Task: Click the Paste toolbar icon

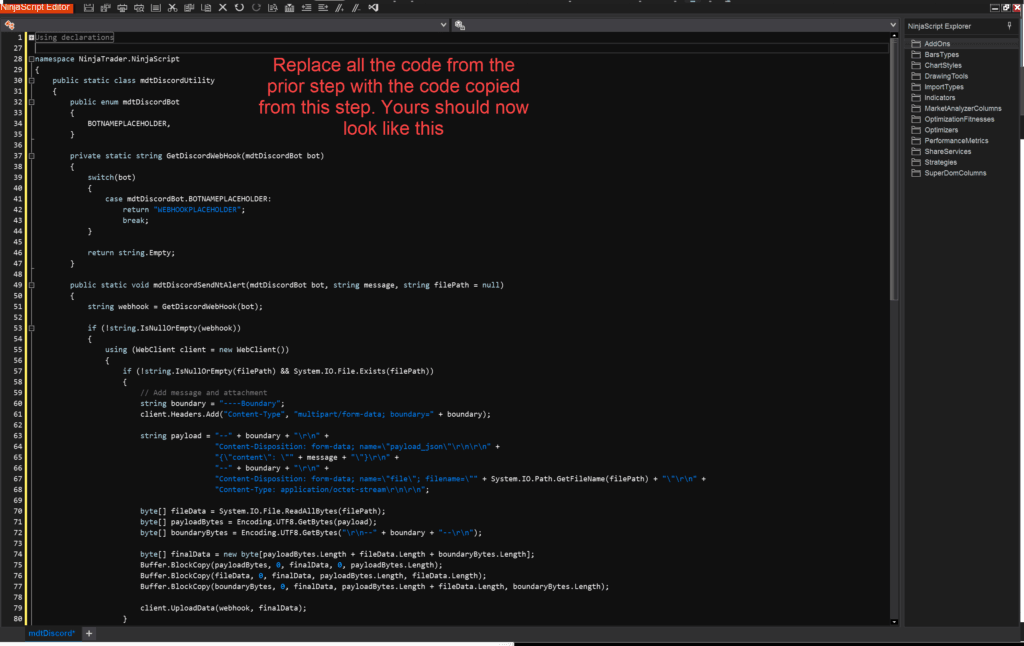Action: (x=206, y=8)
